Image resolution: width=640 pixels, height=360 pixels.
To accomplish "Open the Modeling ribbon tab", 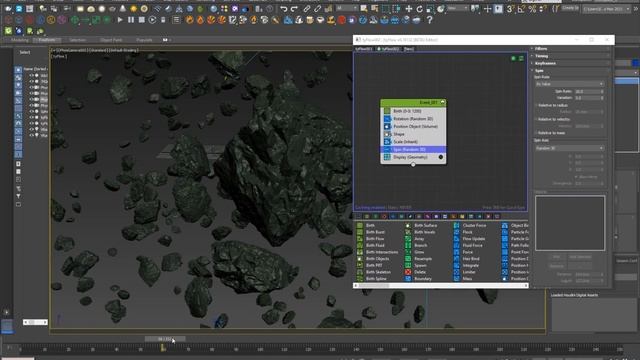I will [20, 40].
